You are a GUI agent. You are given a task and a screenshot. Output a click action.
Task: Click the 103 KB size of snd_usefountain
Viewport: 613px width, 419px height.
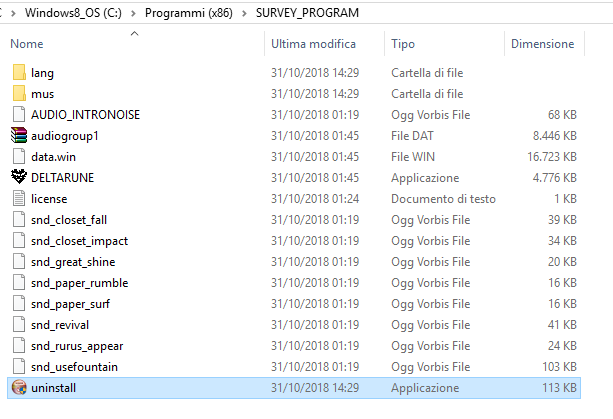pos(559,367)
